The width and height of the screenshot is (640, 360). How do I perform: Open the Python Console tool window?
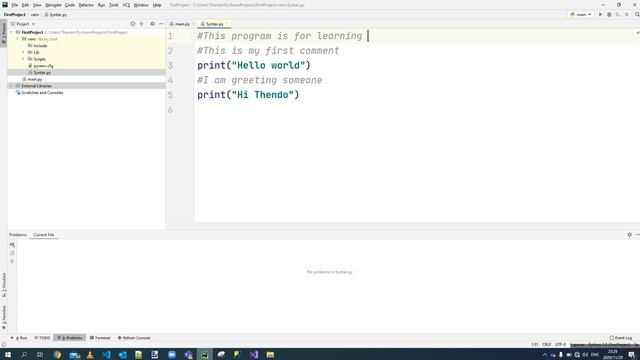coord(134,338)
